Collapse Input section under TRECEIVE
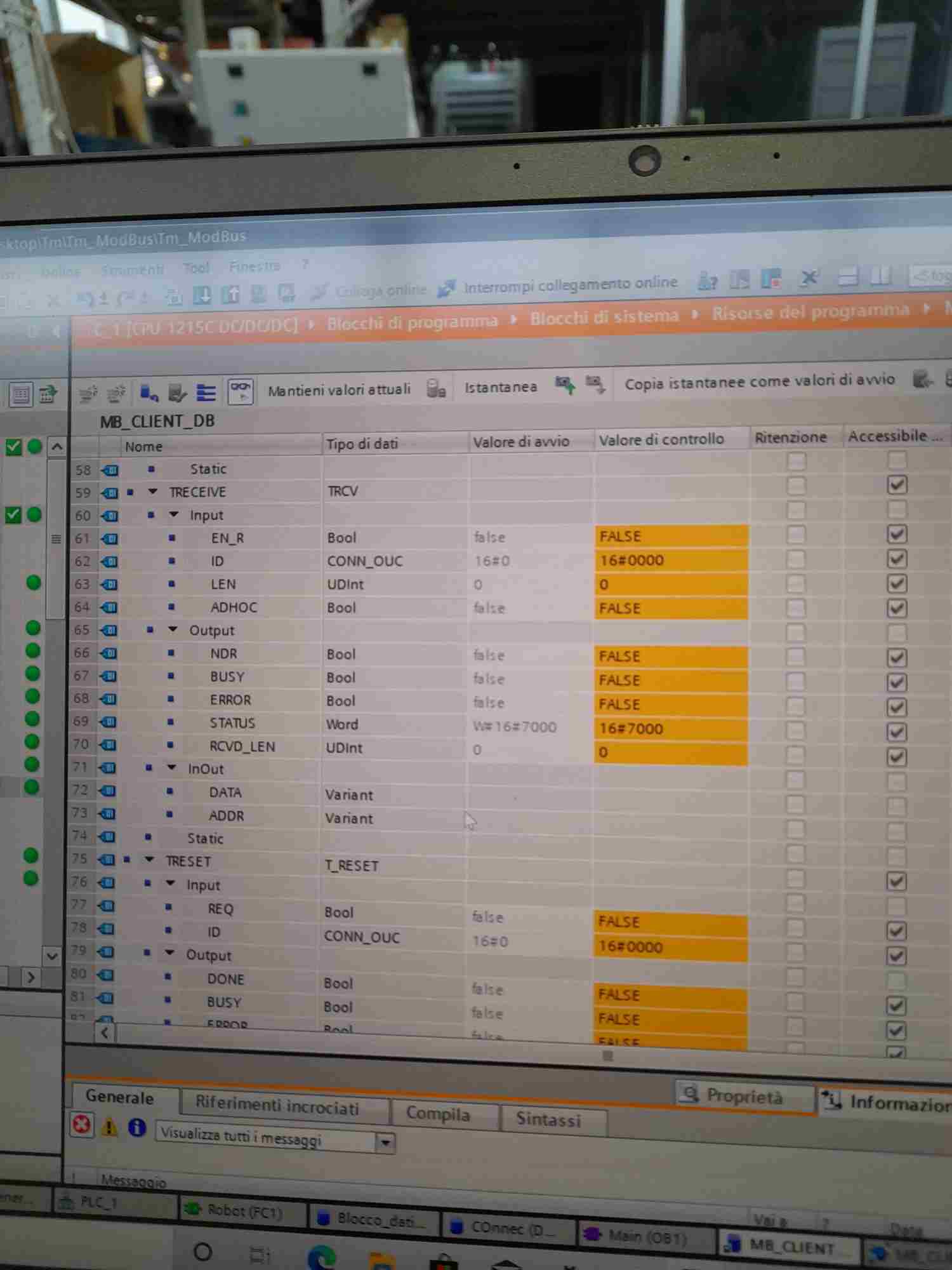 click(x=173, y=514)
